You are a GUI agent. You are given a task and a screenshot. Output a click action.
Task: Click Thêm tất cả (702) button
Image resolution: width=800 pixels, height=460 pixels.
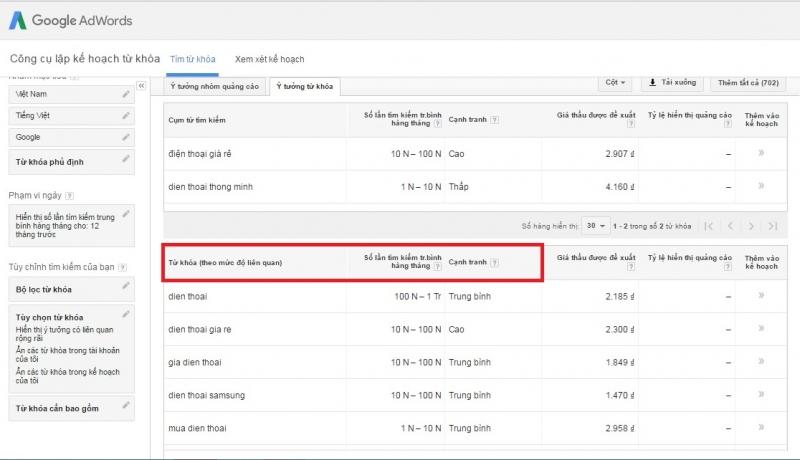click(748, 83)
